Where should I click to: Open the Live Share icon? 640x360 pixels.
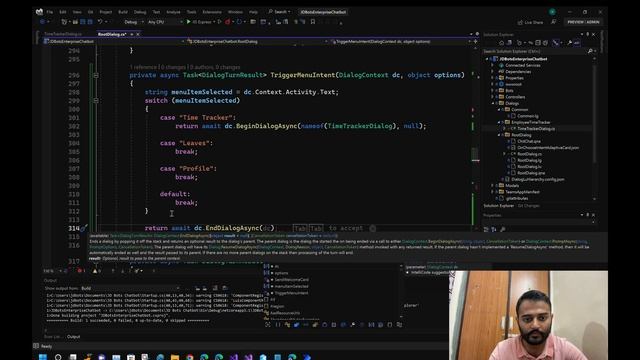point(520,22)
